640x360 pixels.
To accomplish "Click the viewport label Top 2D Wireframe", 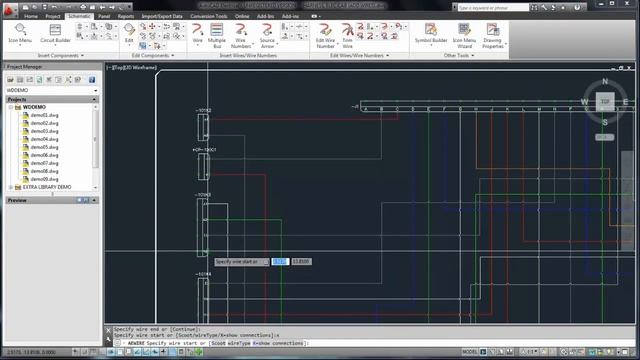I will coord(132,67).
